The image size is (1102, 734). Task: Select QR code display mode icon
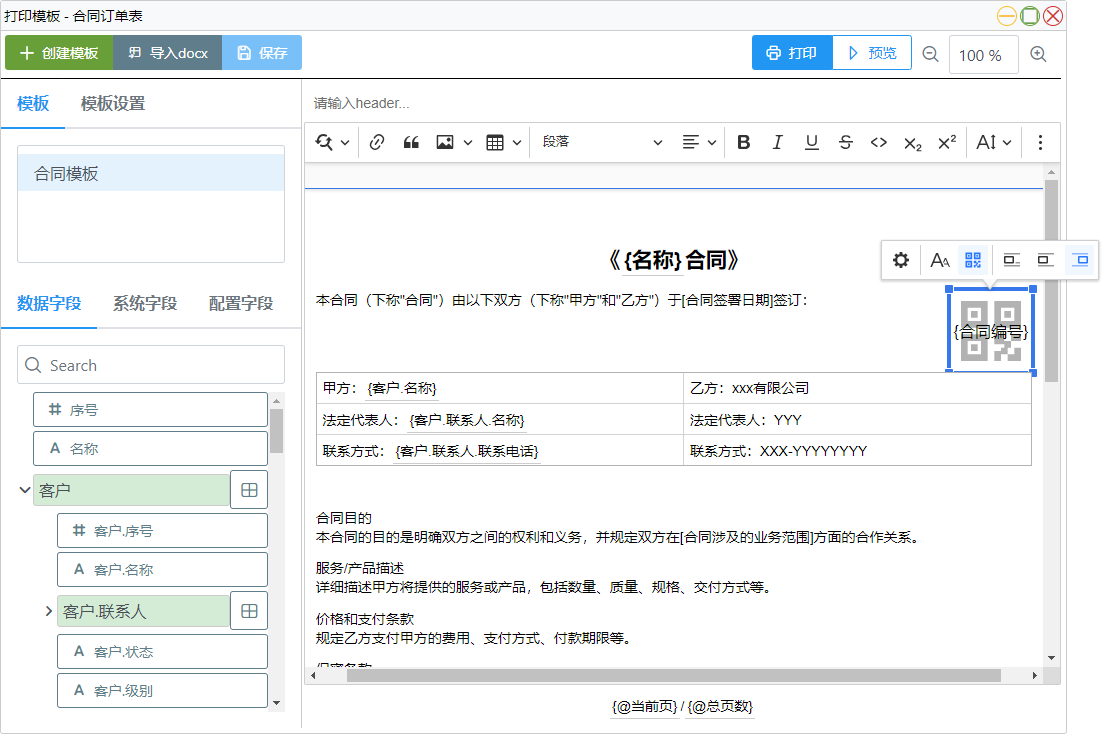click(x=972, y=260)
